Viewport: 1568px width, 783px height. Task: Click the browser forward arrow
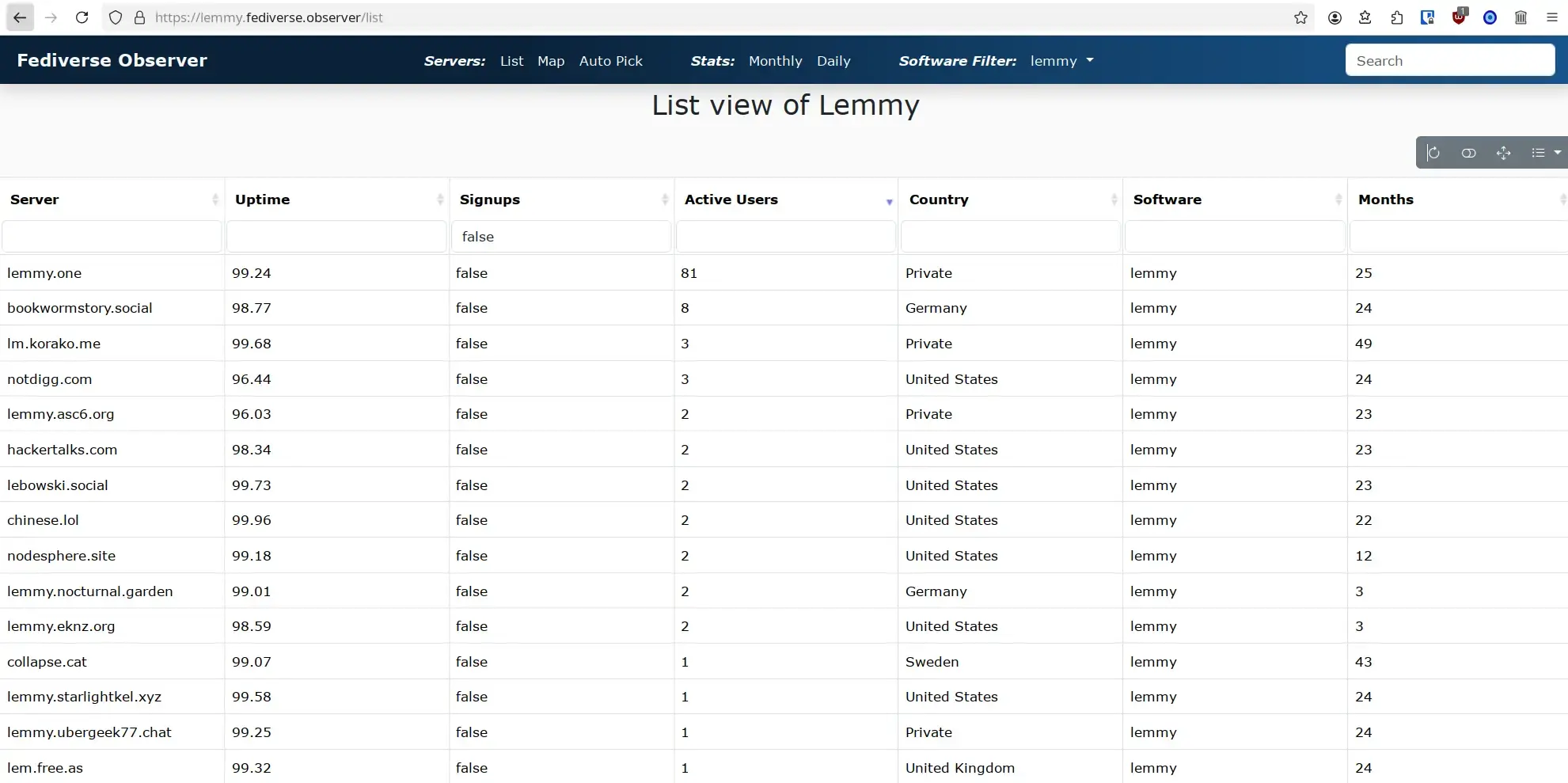(51, 17)
